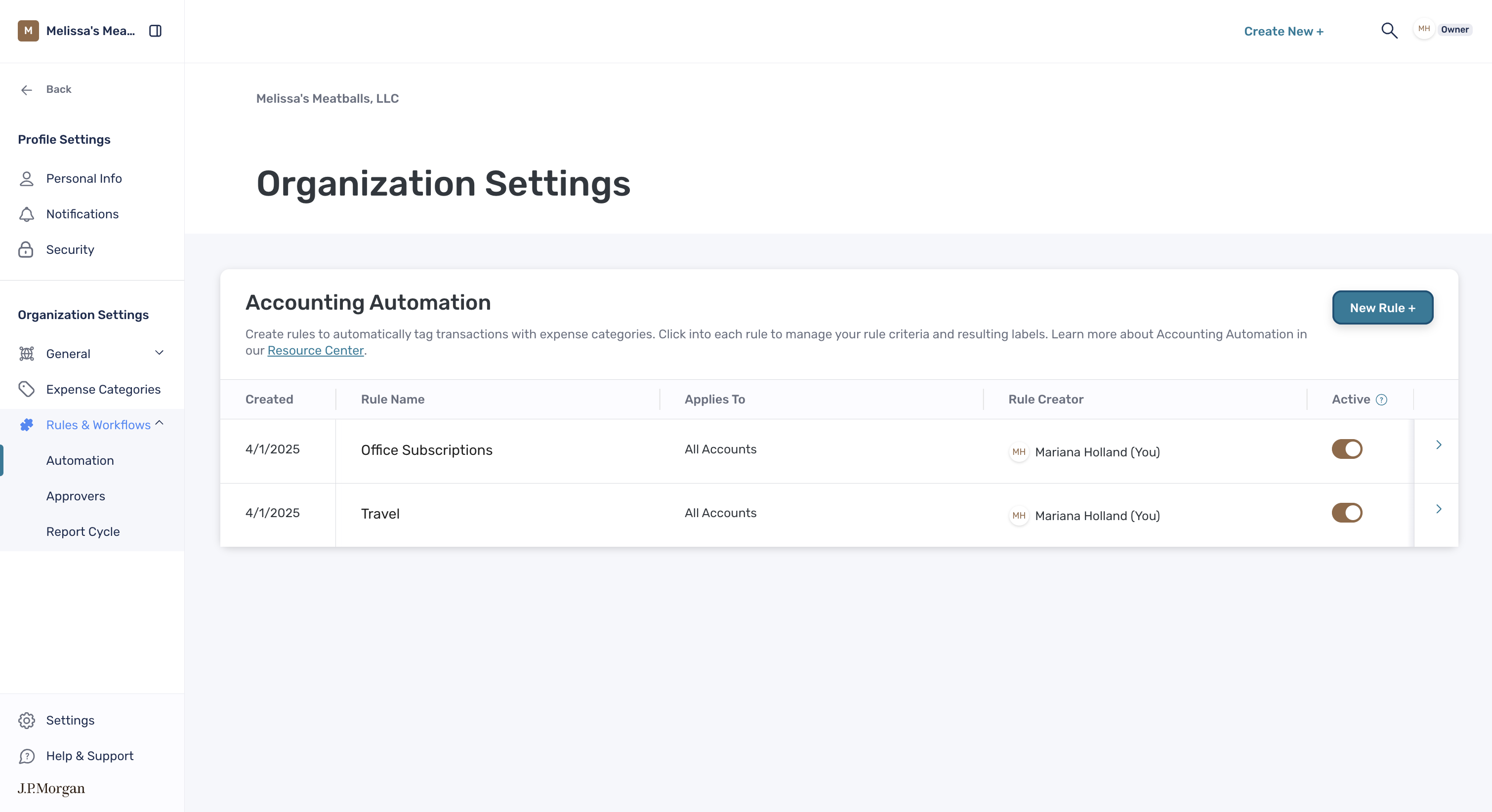This screenshot has height=812, width=1492.
Task: Click Create New + in the header
Action: (x=1284, y=31)
